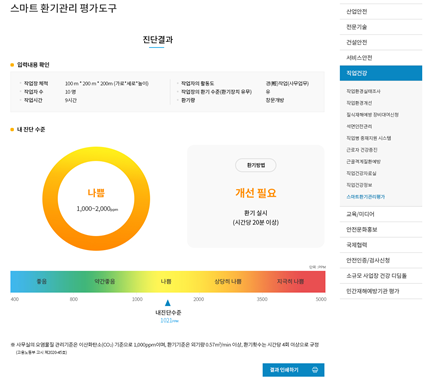Go to 근골격계질환예방 submenu link

coord(363,161)
